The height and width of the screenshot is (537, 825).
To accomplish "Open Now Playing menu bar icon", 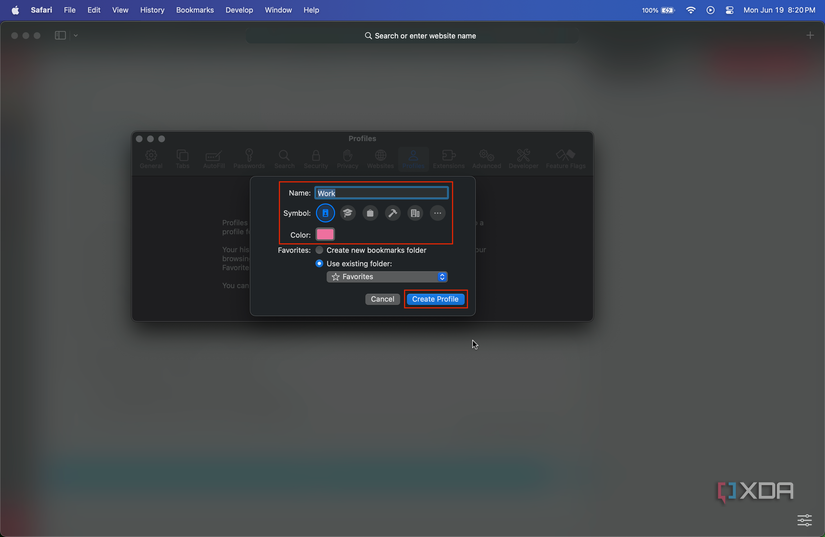I will pyautogui.click(x=710, y=10).
